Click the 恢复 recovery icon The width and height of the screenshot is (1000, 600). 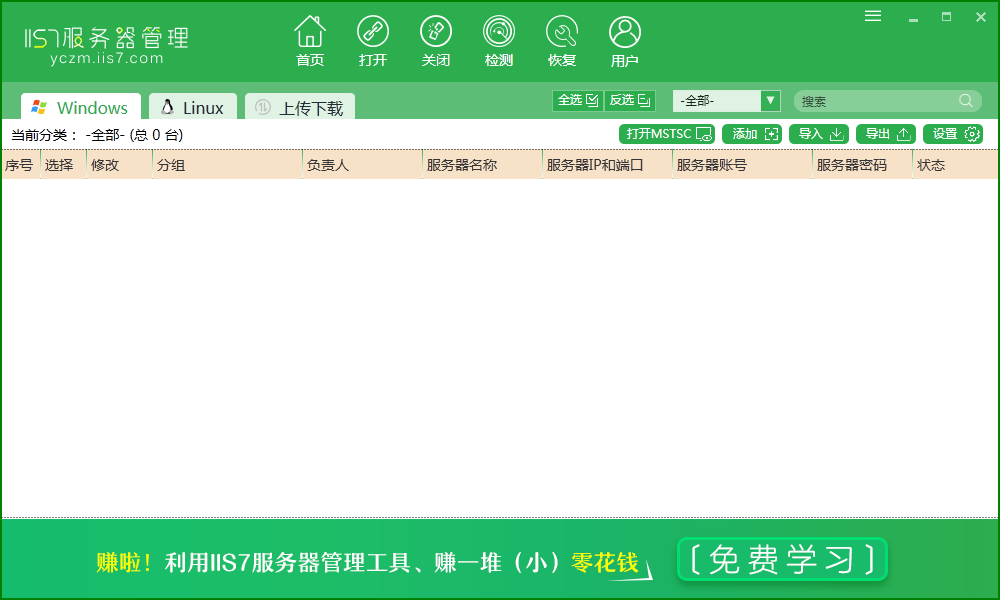point(562,40)
